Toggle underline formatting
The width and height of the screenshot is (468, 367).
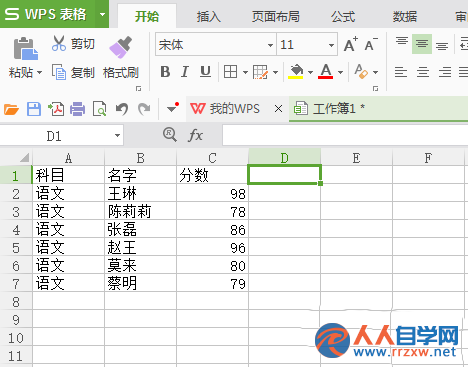tap(205, 72)
